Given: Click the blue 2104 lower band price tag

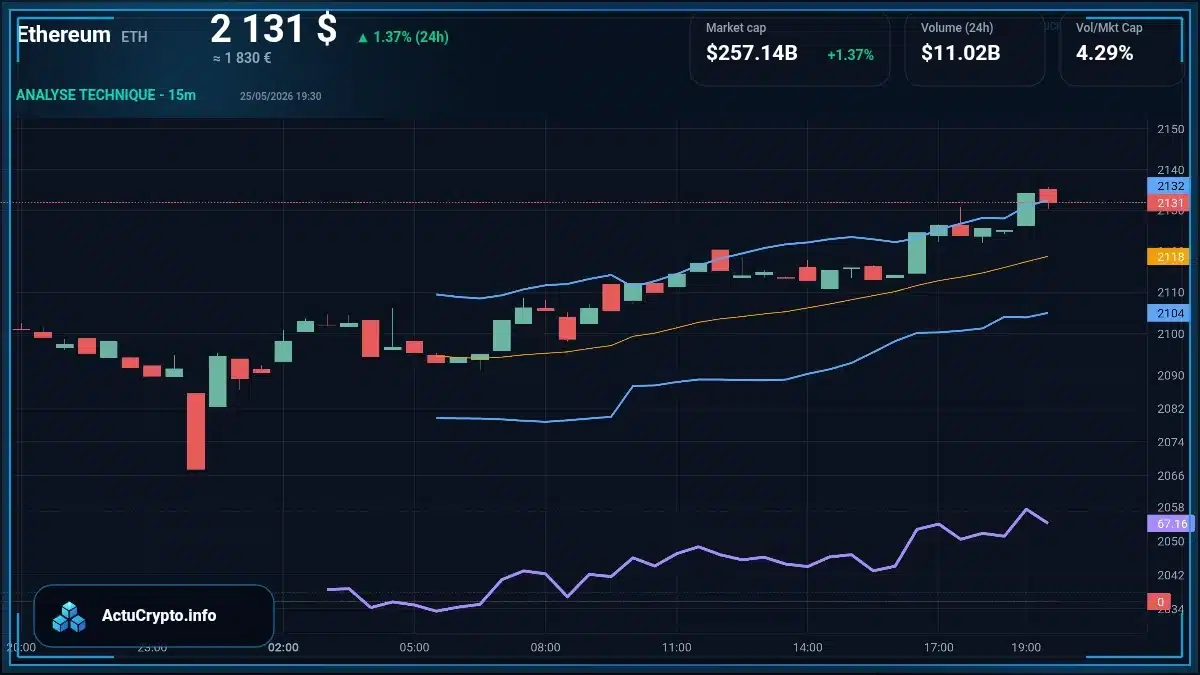Looking at the screenshot, I should coord(1167,313).
